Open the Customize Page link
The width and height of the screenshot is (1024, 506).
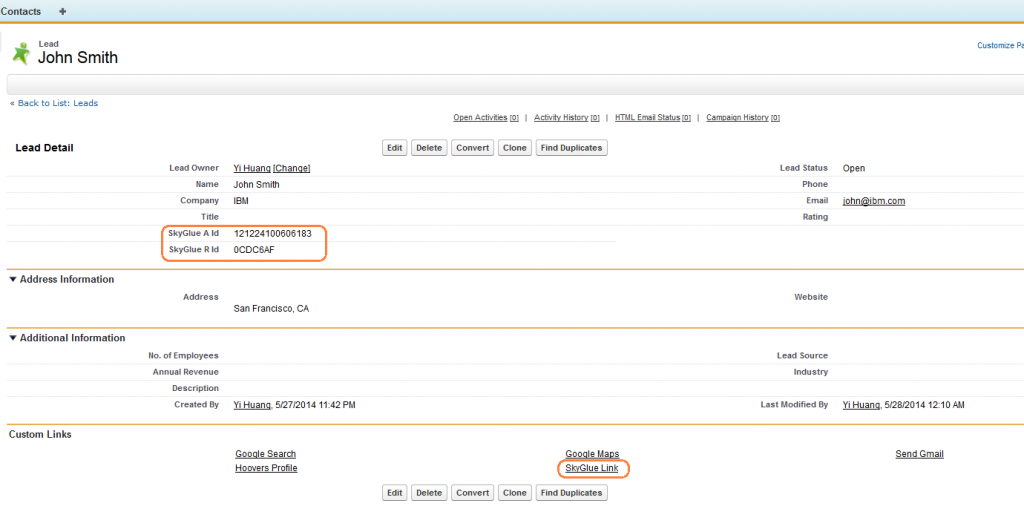click(x=1000, y=46)
